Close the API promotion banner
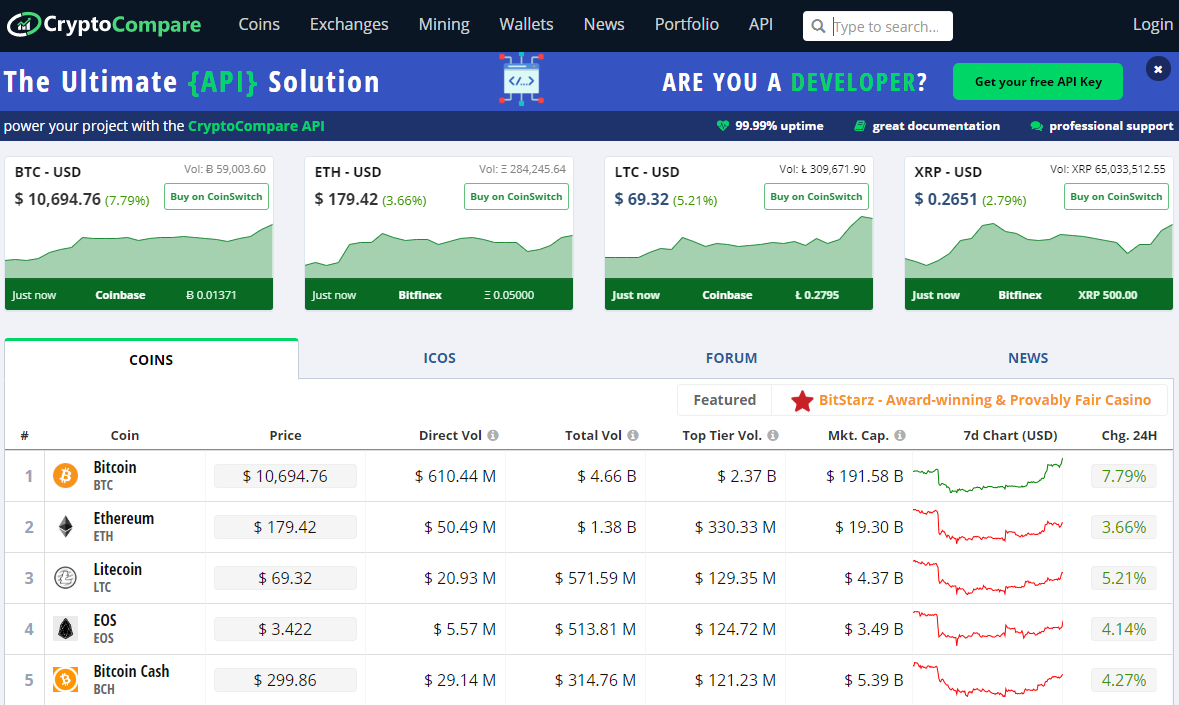 (x=1157, y=69)
